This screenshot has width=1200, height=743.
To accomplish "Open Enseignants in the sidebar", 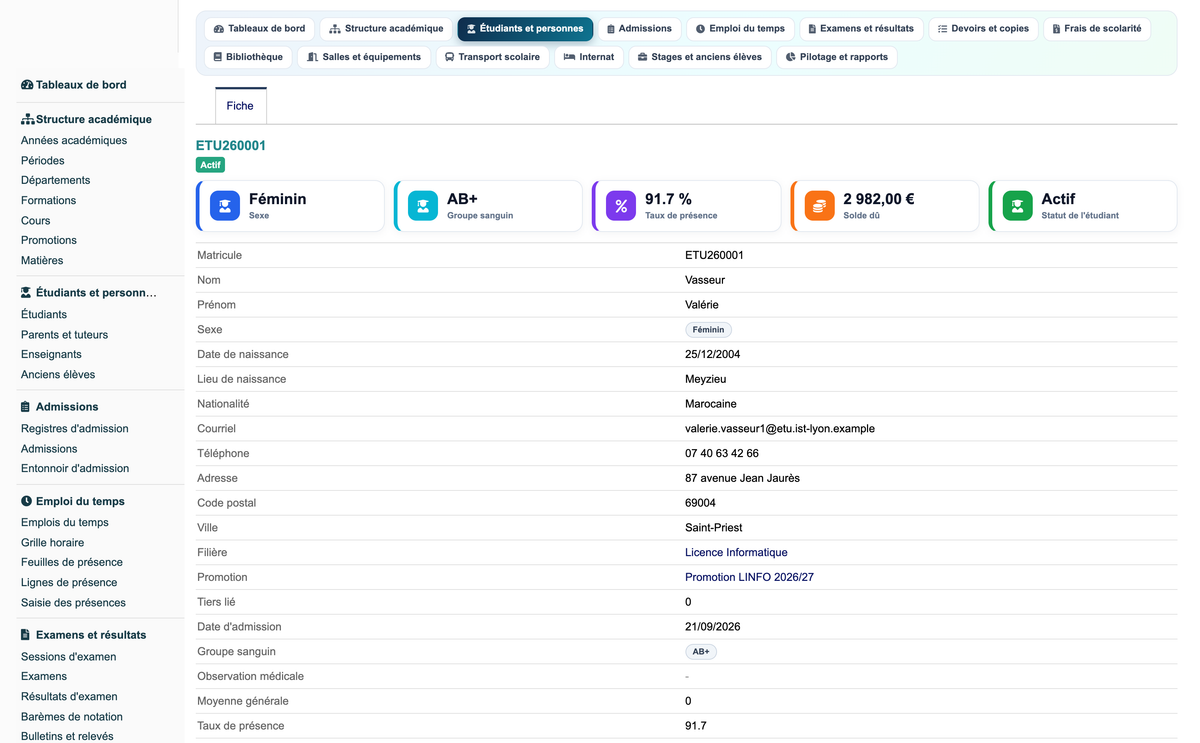I will coord(52,355).
